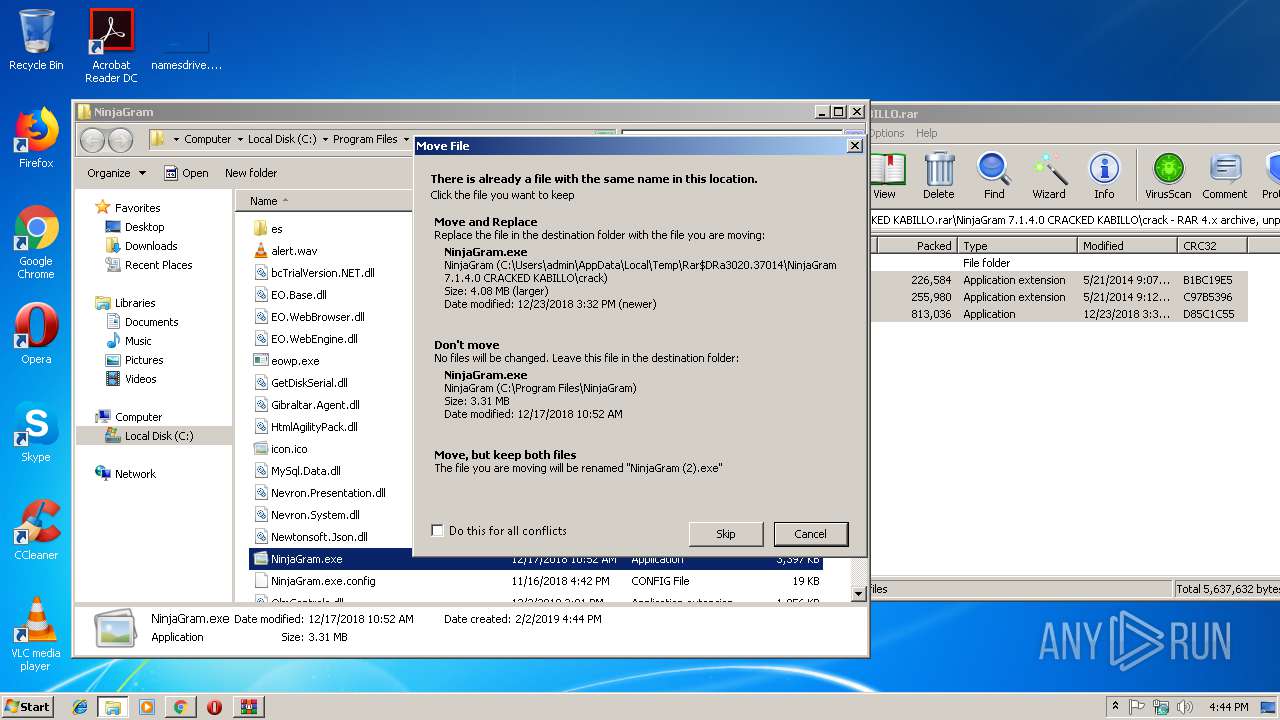Viewport: 1280px width, 720px height.
Task: Open the WinRAR Wizard tool
Action: 1048,176
